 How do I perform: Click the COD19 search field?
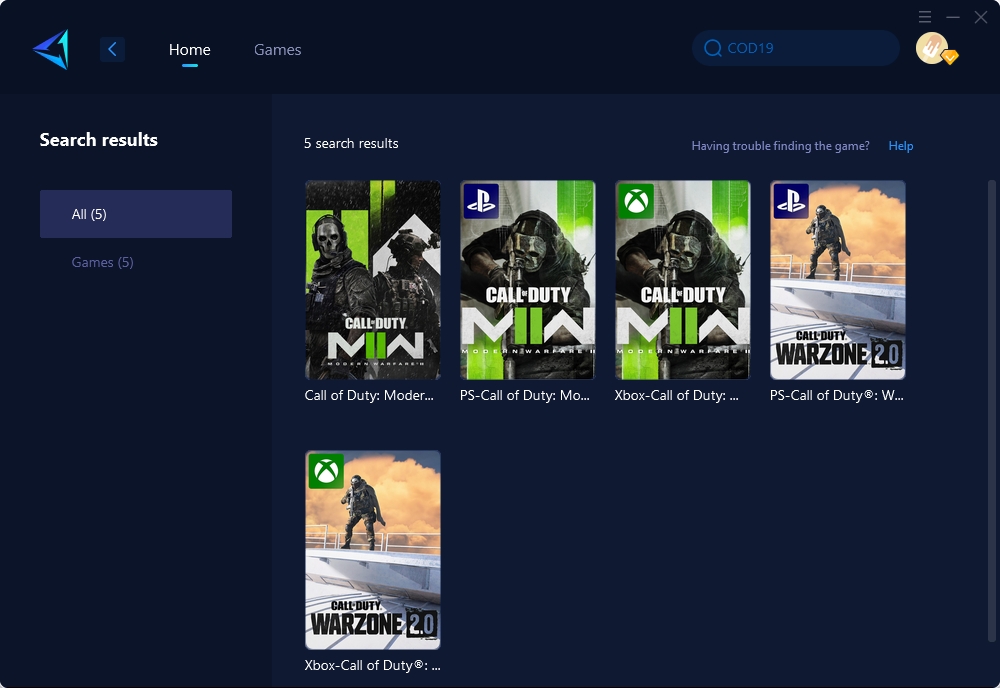(x=796, y=48)
